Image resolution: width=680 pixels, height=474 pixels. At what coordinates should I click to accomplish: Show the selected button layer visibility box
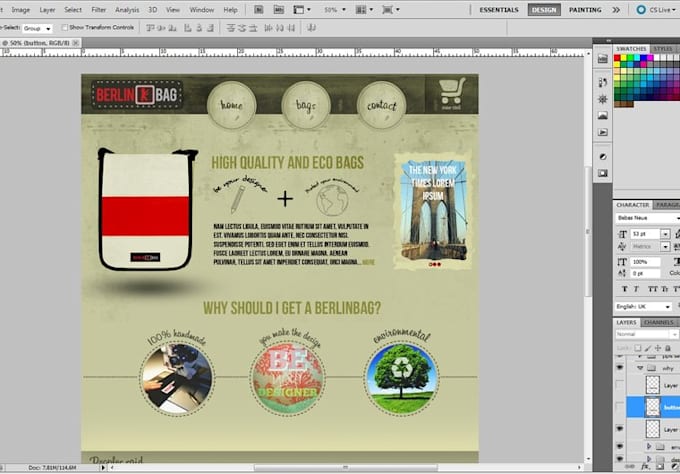620,407
